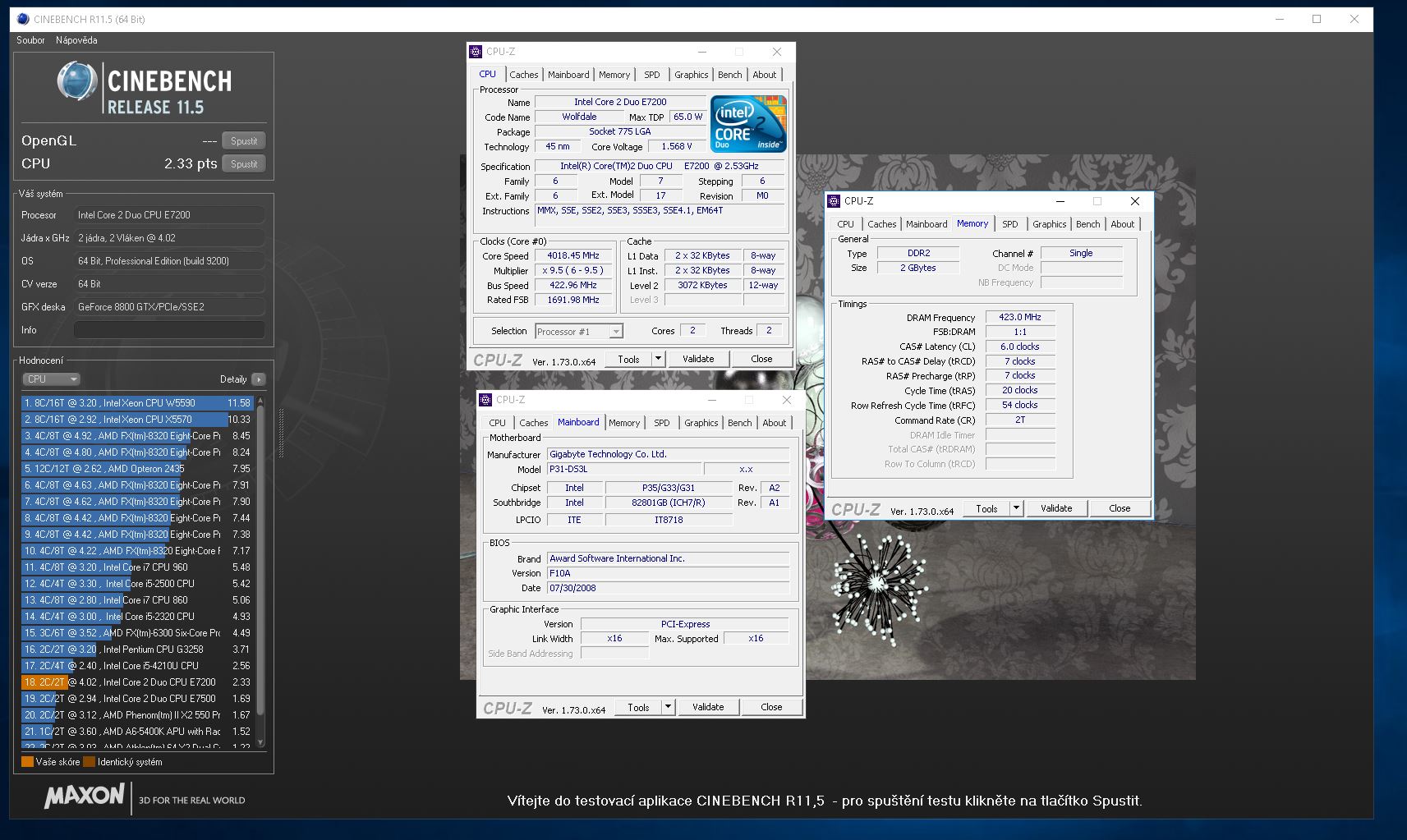Screen dimensions: 1407x840
Task: Select ranking row Intel Core 2 Duo E7500
Action: click(x=137, y=699)
